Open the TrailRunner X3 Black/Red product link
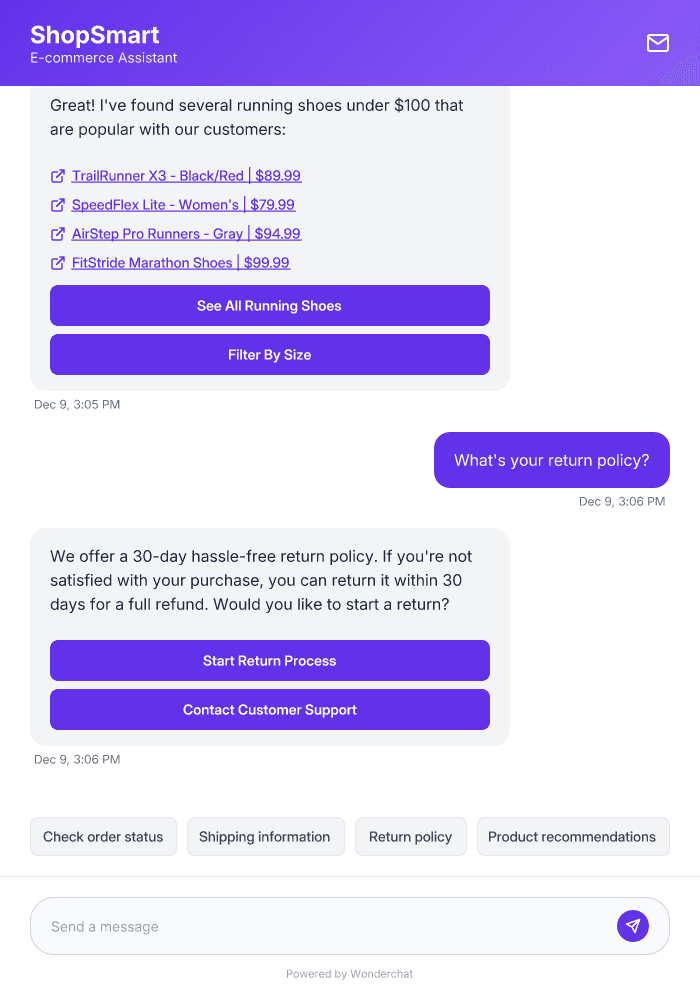 pyautogui.click(x=186, y=175)
